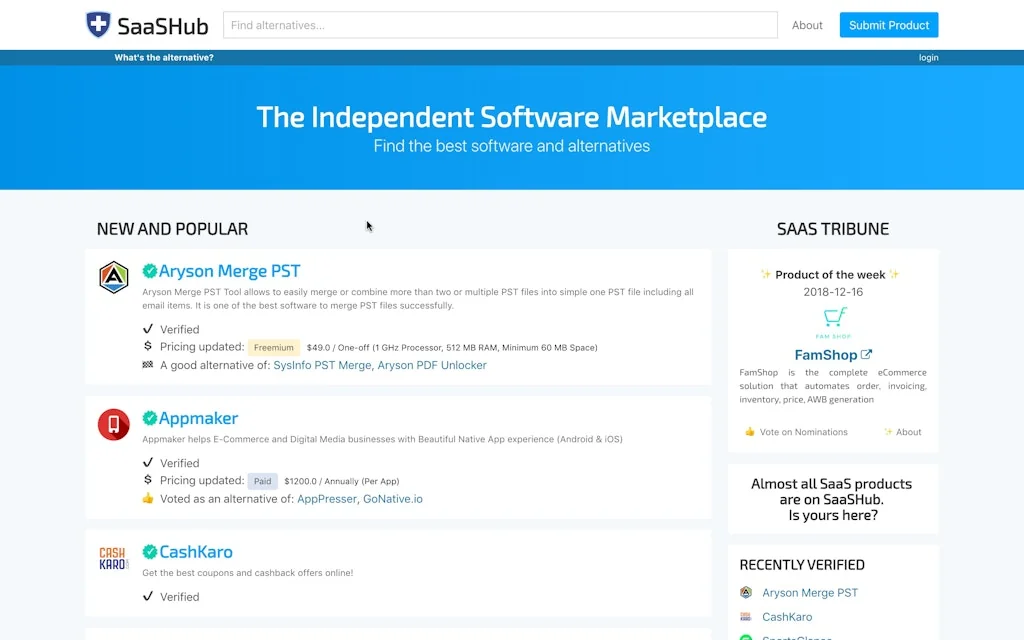Open the FamShop product page link
The image size is (1024, 640).
[826, 354]
